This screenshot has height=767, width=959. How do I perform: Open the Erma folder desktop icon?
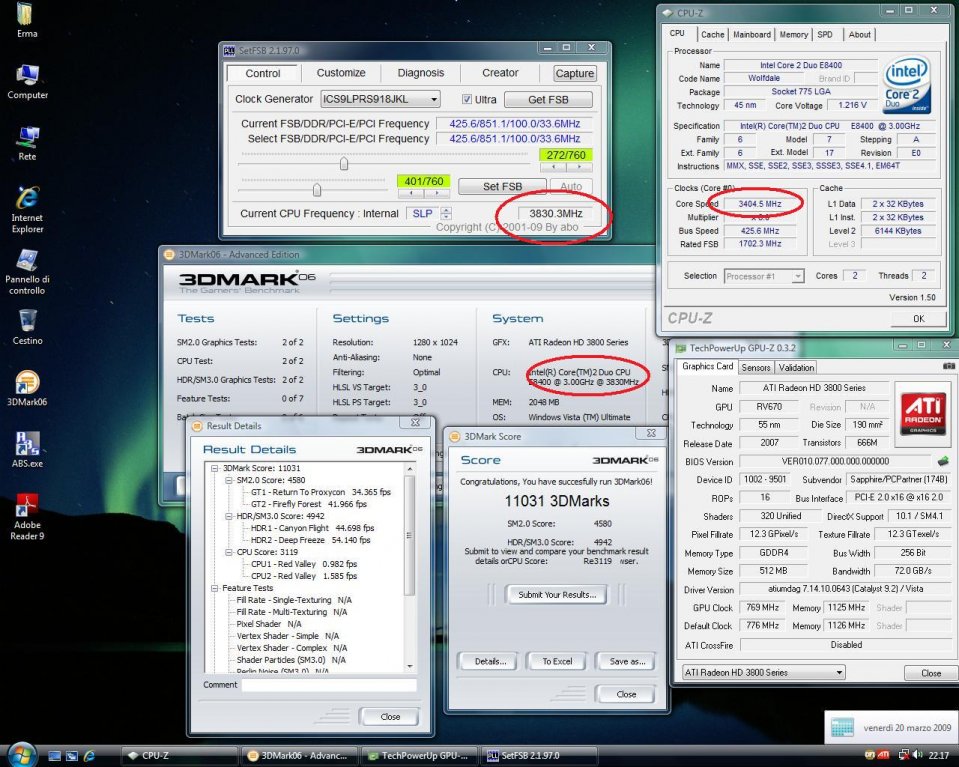click(26, 19)
